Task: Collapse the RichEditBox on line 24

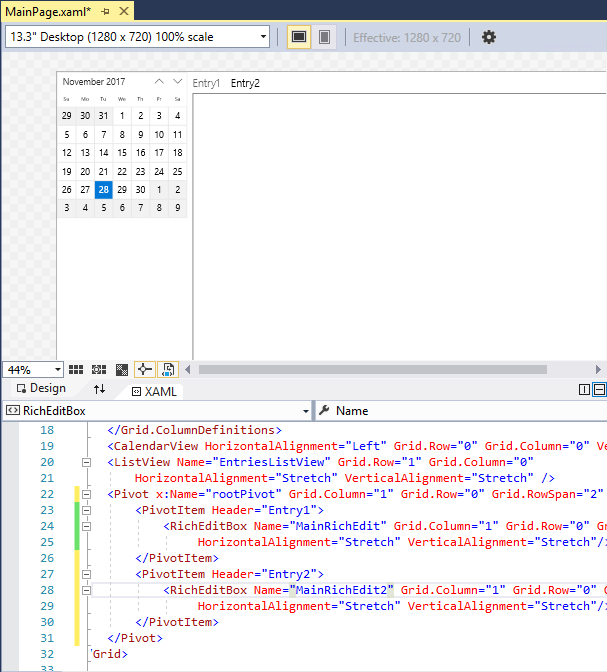Action: (87, 526)
